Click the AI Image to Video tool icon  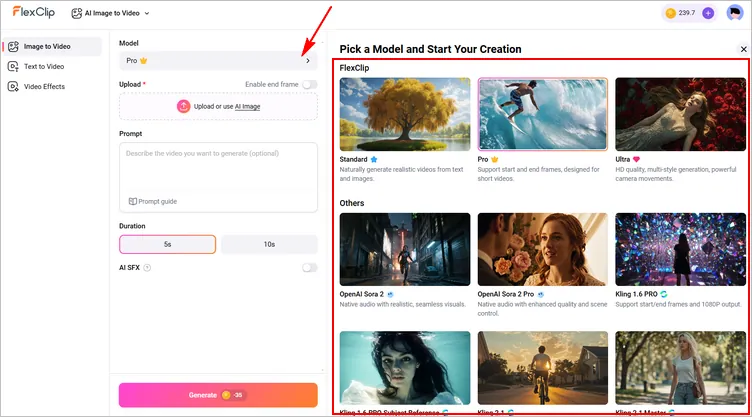[x=77, y=13]
